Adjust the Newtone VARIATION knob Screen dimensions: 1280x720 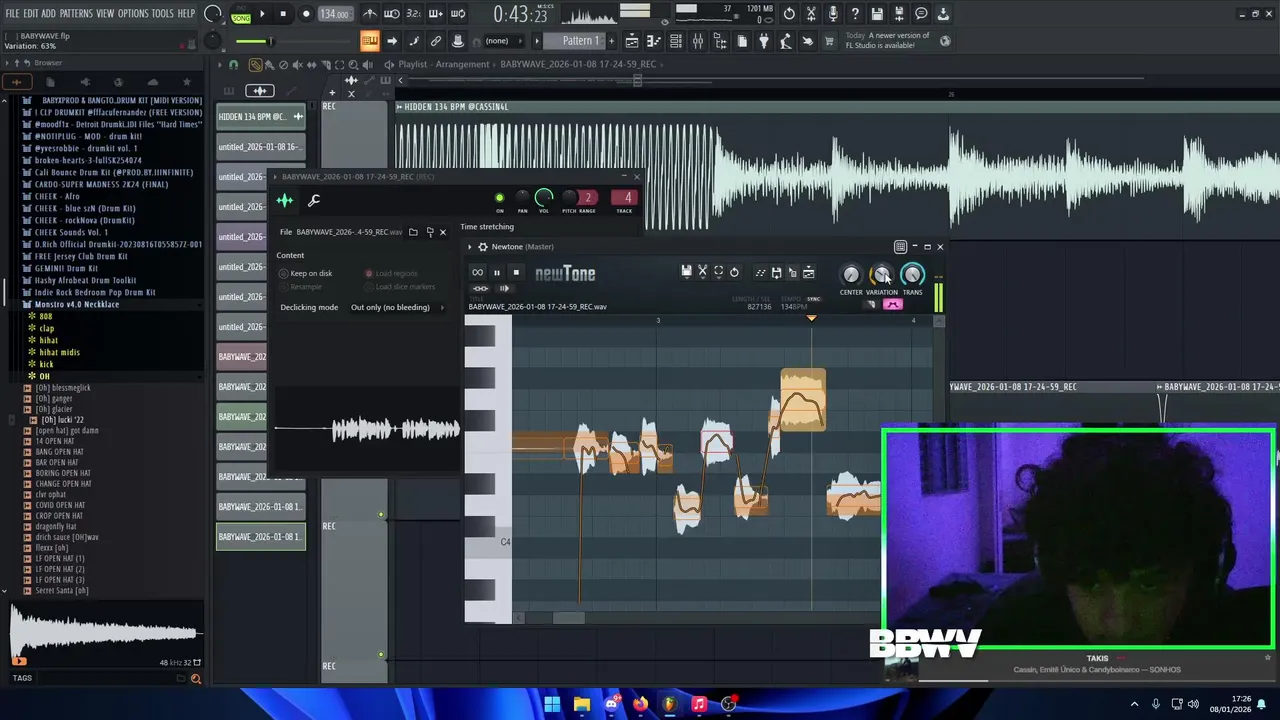(881, 274)
